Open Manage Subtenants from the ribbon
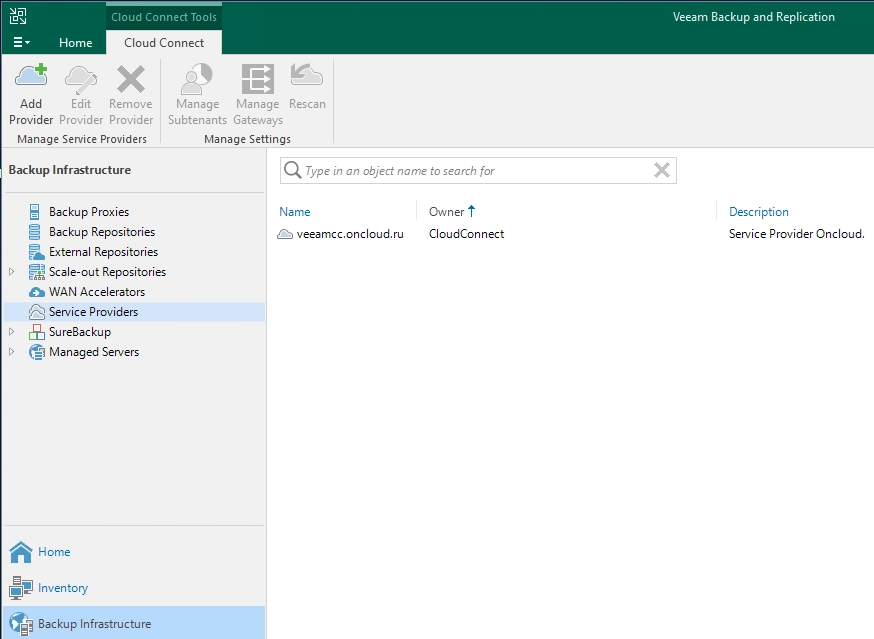 197,94
